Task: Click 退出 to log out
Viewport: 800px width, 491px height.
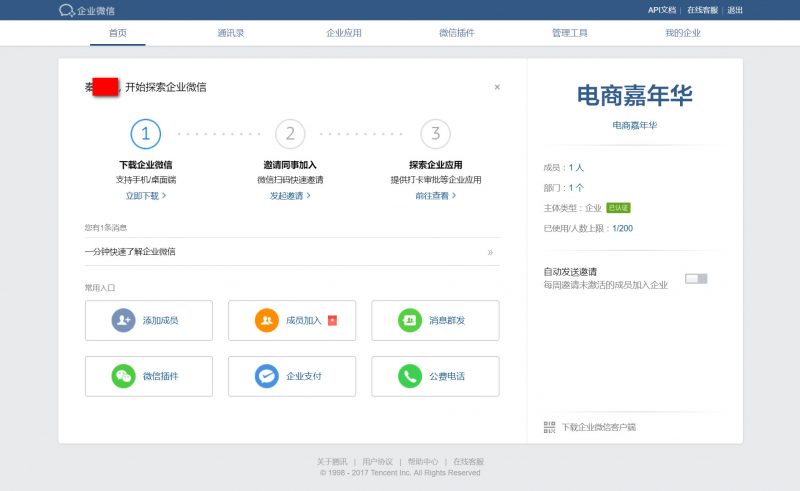Action: tap(735, 10)
